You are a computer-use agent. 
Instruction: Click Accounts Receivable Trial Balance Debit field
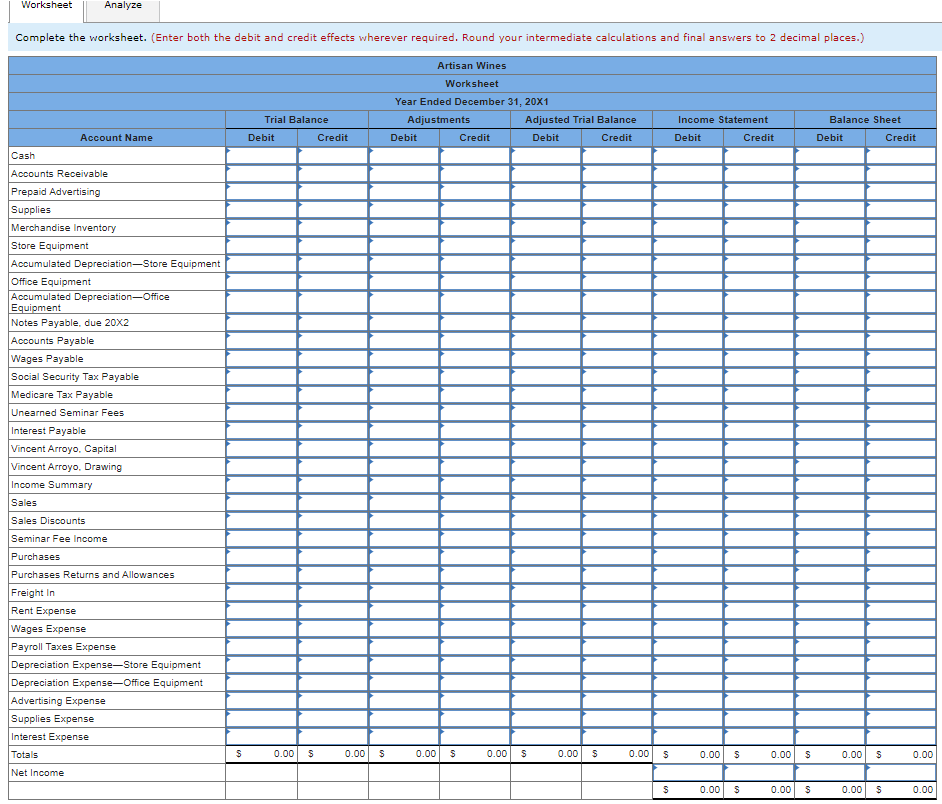(261, 173)
